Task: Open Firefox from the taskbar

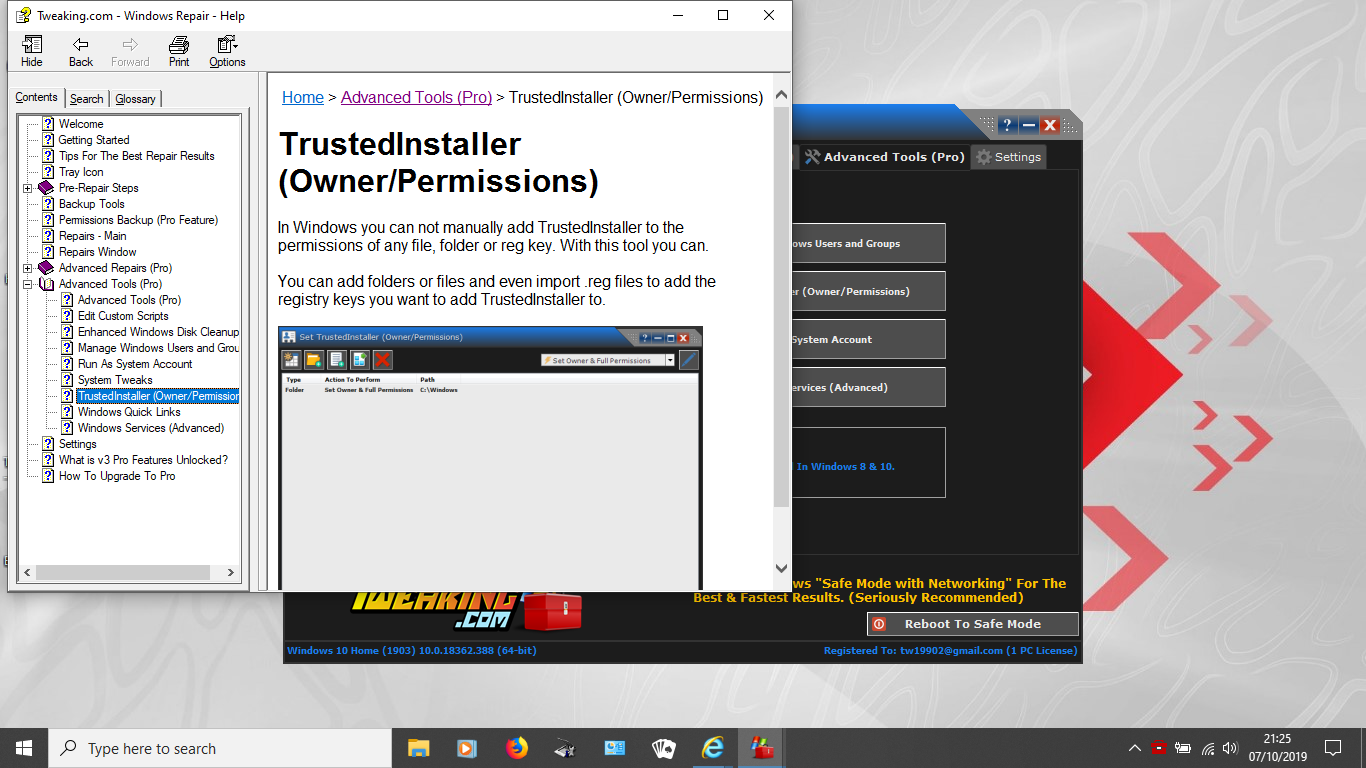Action: (x=516, y=748)
